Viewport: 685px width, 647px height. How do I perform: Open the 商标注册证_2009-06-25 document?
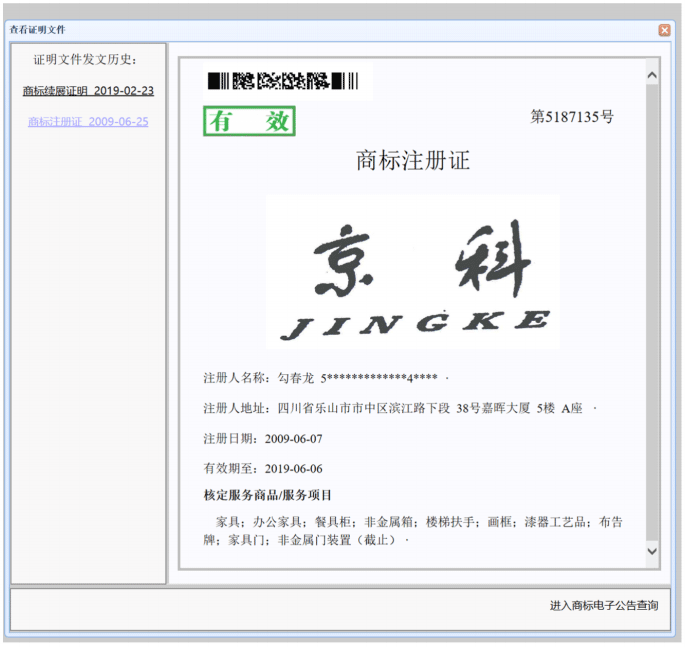[88, 122]
